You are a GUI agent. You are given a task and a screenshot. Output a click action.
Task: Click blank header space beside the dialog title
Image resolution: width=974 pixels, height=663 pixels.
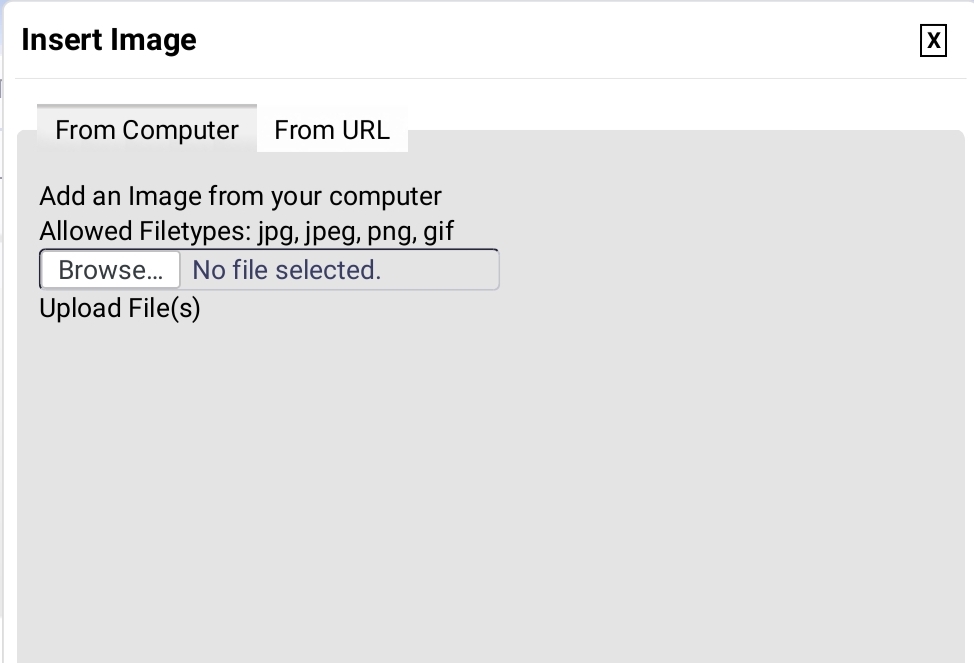click(x=550, y=40)
